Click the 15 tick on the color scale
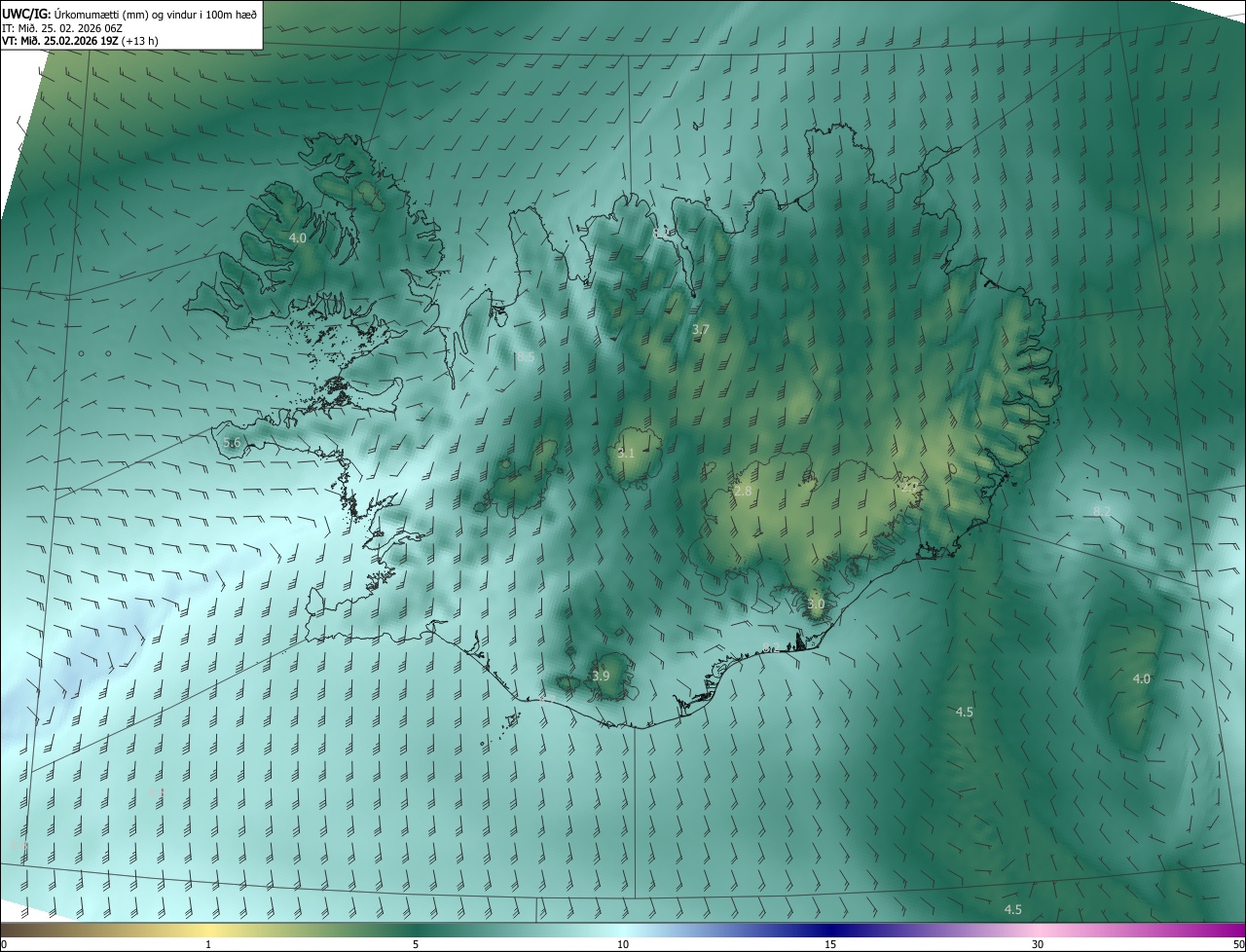Screen dimensions: 1246x952 tap(830, 944)
